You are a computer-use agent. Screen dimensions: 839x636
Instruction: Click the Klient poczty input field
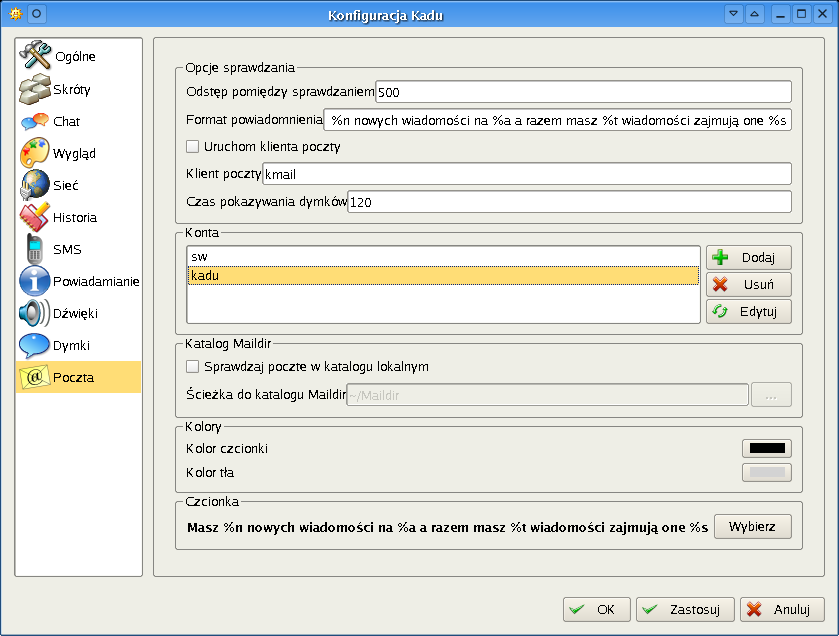pyautogui.click(x=526, y=174)
